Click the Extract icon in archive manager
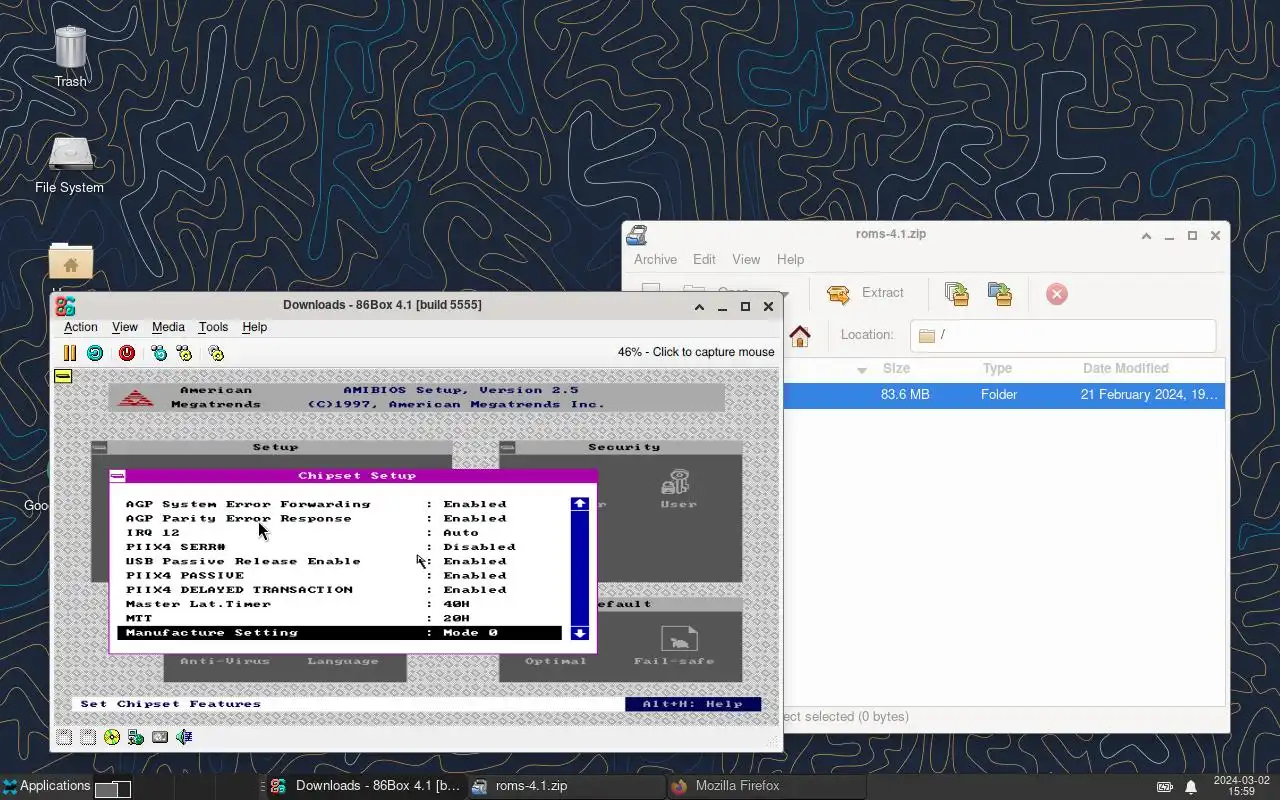Screen dimensions: 1280x800 [838, 294]
